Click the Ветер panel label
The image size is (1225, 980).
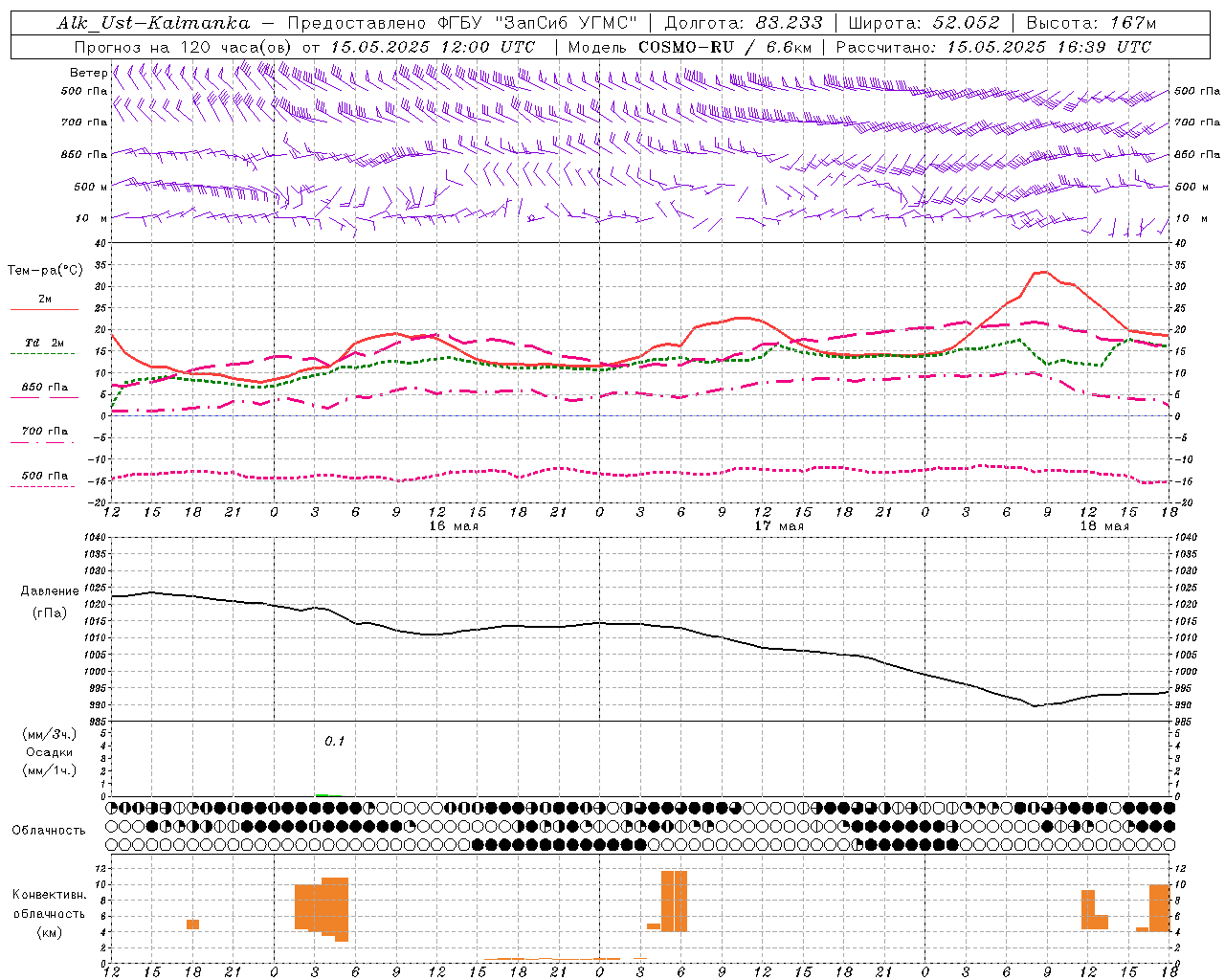click(88, 73)
